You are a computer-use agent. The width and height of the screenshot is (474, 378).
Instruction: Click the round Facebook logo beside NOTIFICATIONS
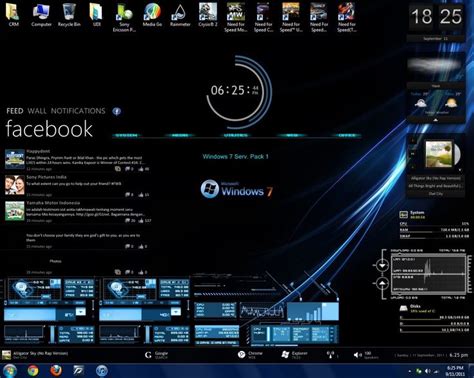tap(116, 111)
